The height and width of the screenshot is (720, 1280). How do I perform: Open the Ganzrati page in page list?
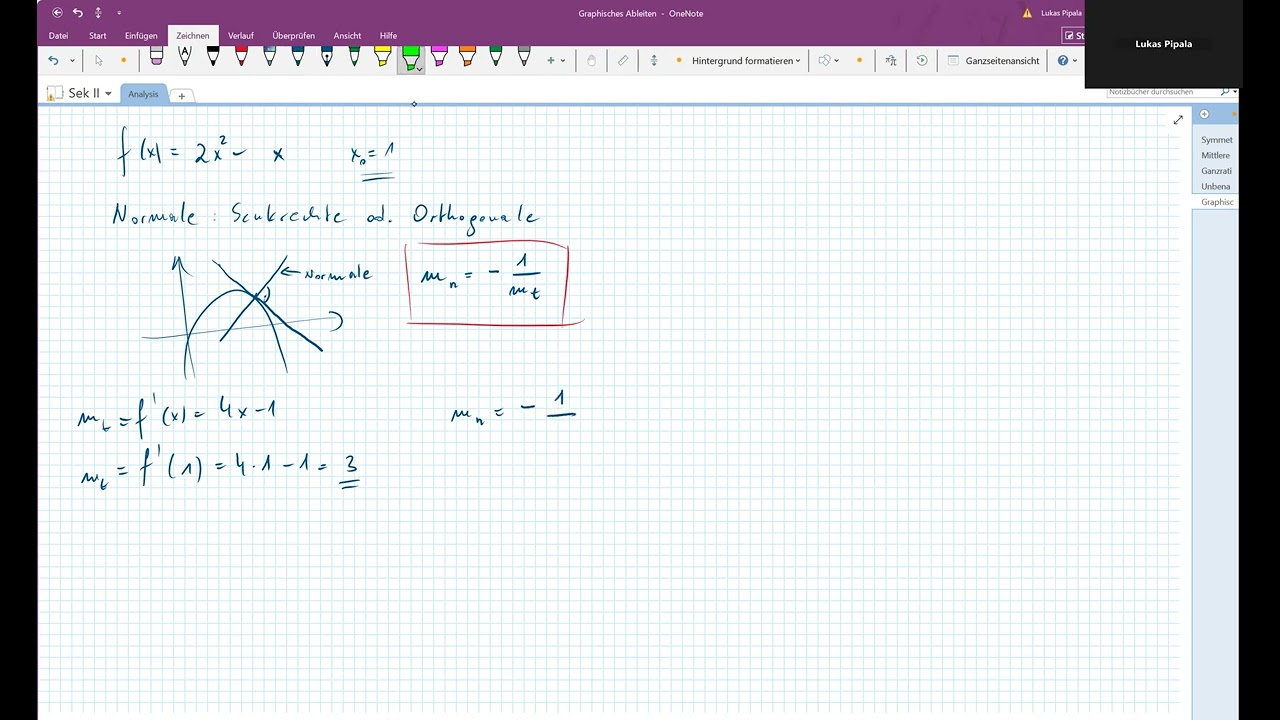1216,171
